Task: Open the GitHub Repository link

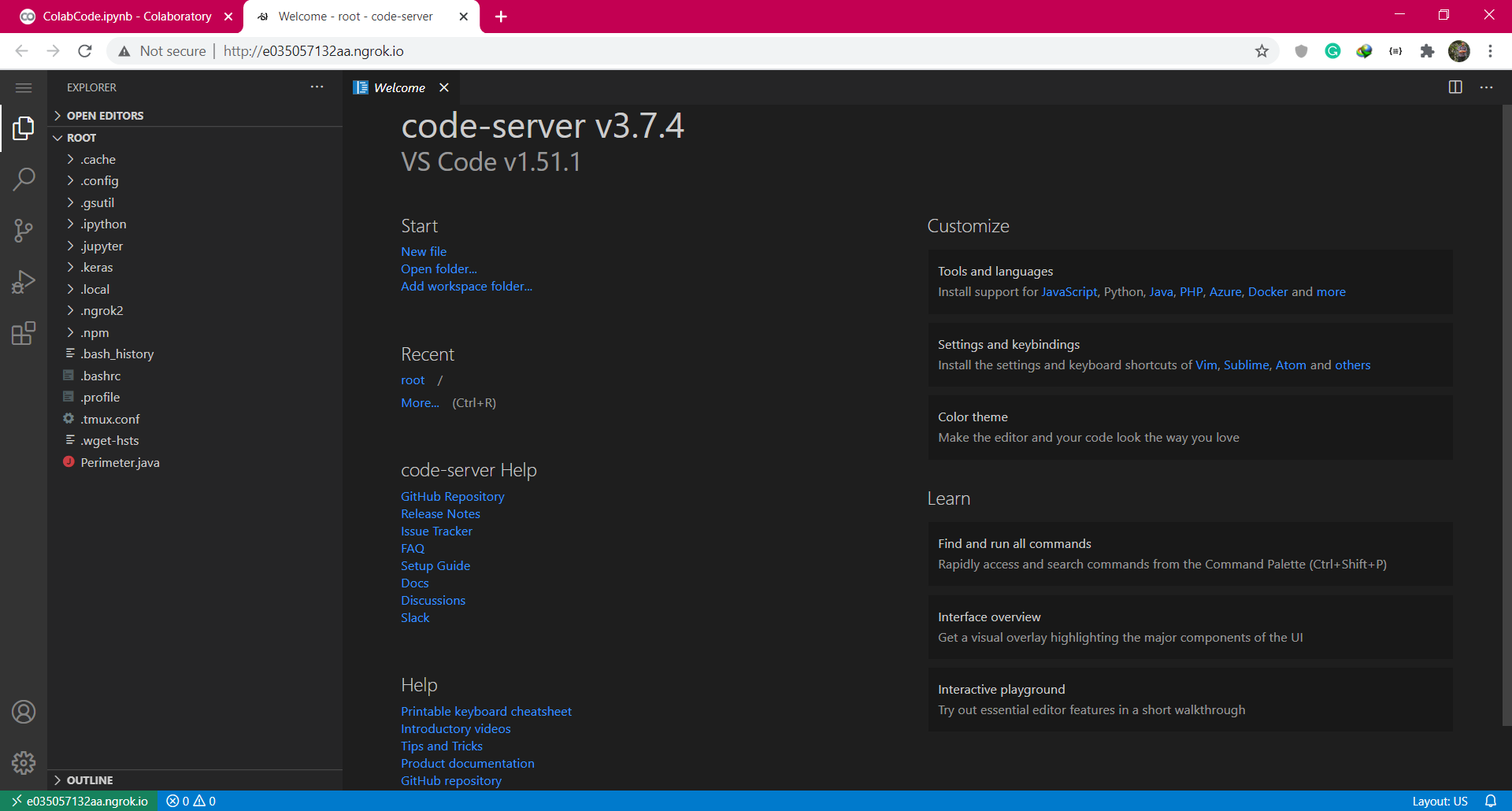Action: [452, 497]
